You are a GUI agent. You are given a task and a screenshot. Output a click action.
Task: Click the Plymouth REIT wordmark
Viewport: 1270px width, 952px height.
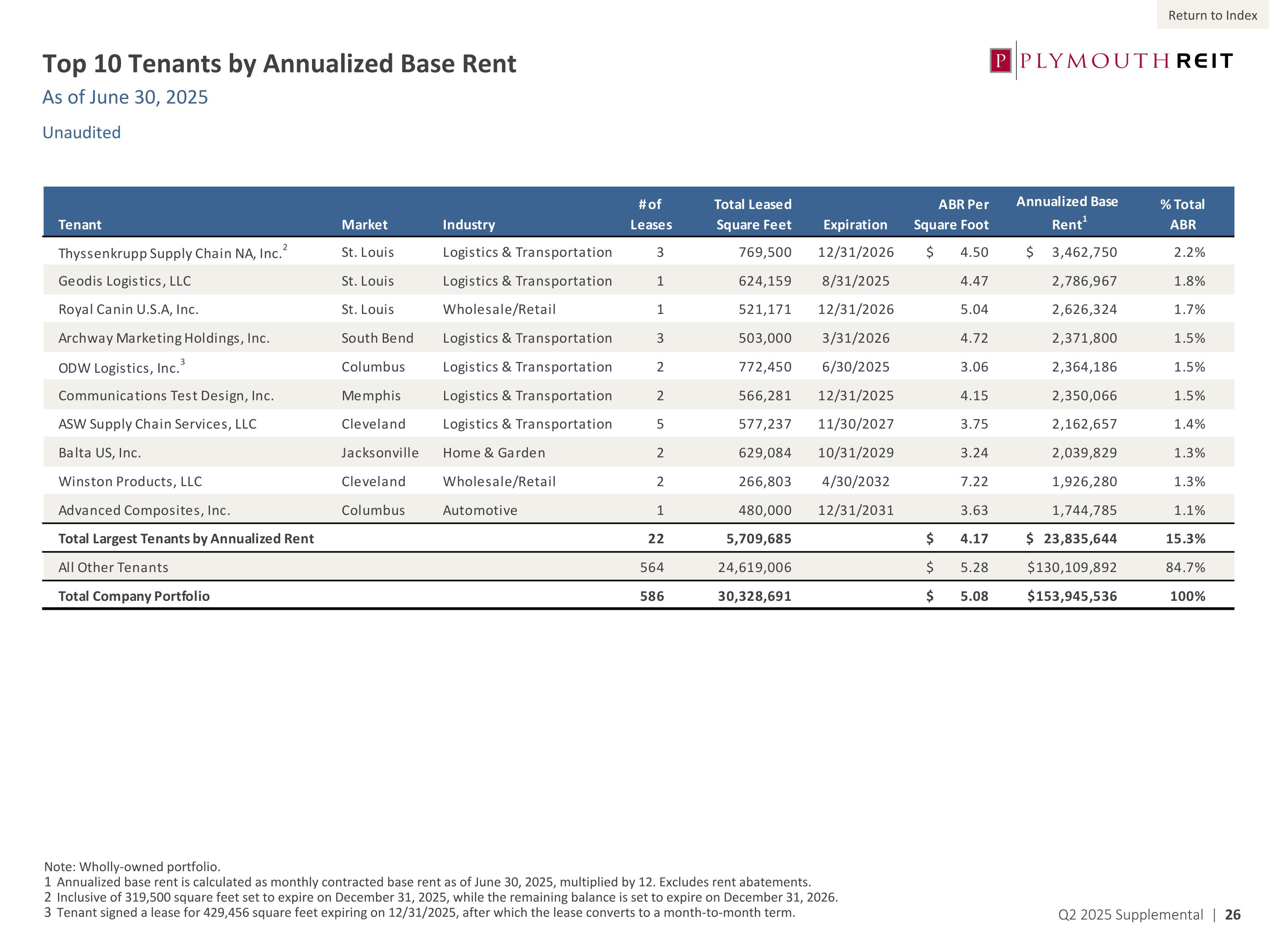tap(1125, 61)
